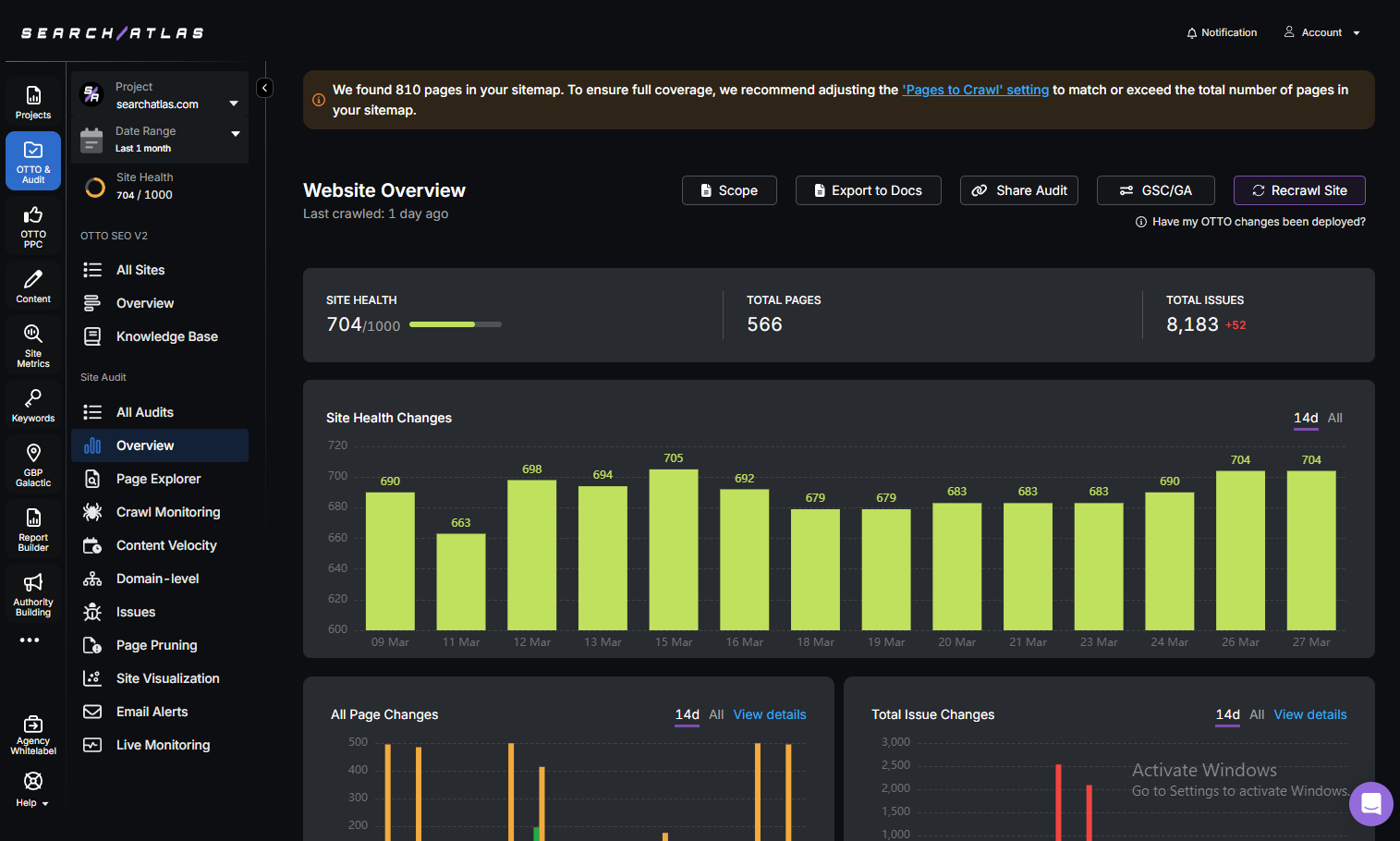Open the 'Pages to Crawl' setting link
Image resolution: width=1400 pixels, height=841 pixels.
[x=975, y=90]
